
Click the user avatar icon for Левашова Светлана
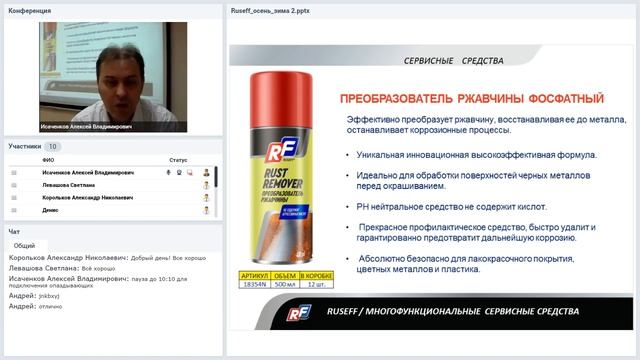[x=206, y=185]
